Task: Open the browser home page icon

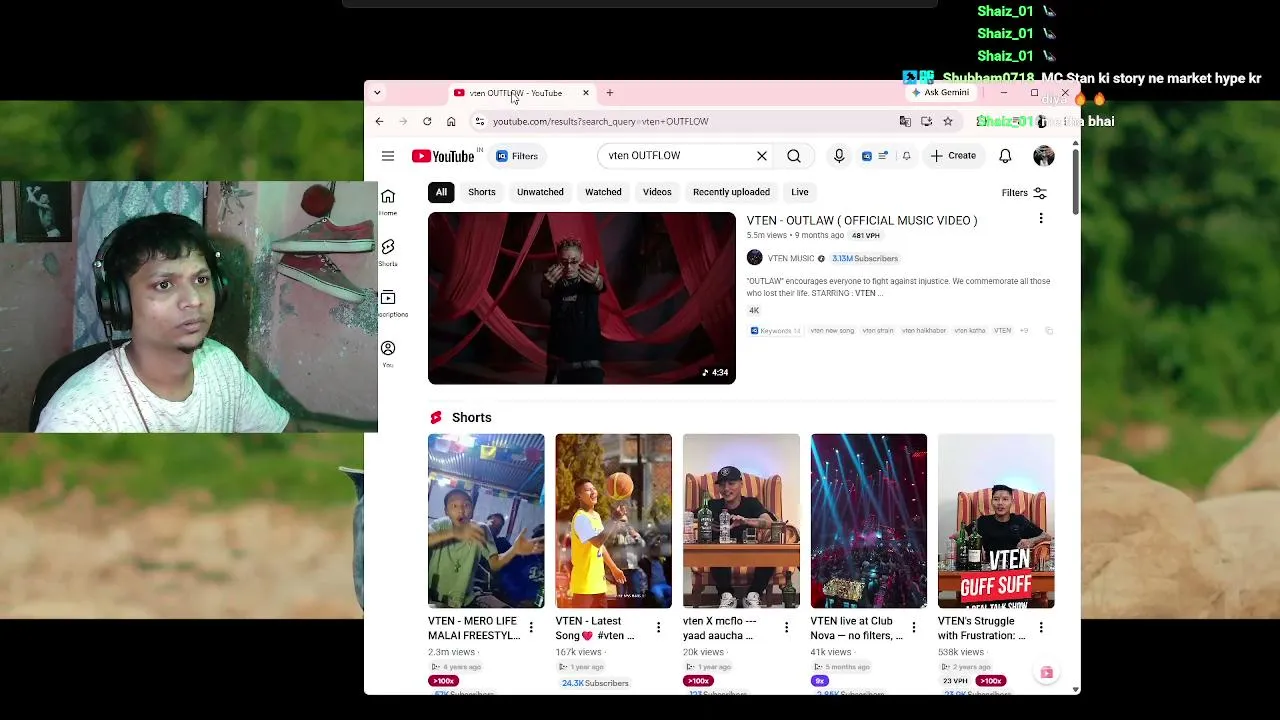Action: click(451, 121)
